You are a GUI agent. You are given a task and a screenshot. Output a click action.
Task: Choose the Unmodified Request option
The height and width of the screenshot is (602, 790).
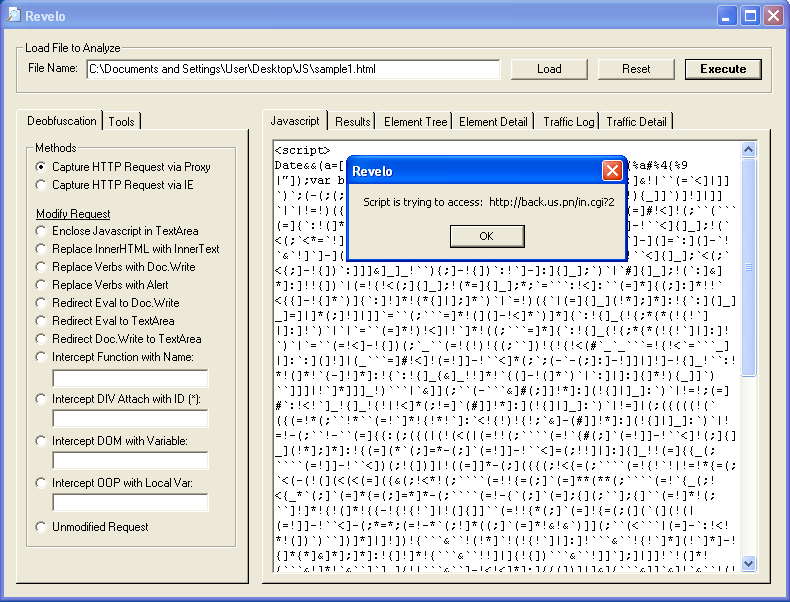tap(41, 527)
